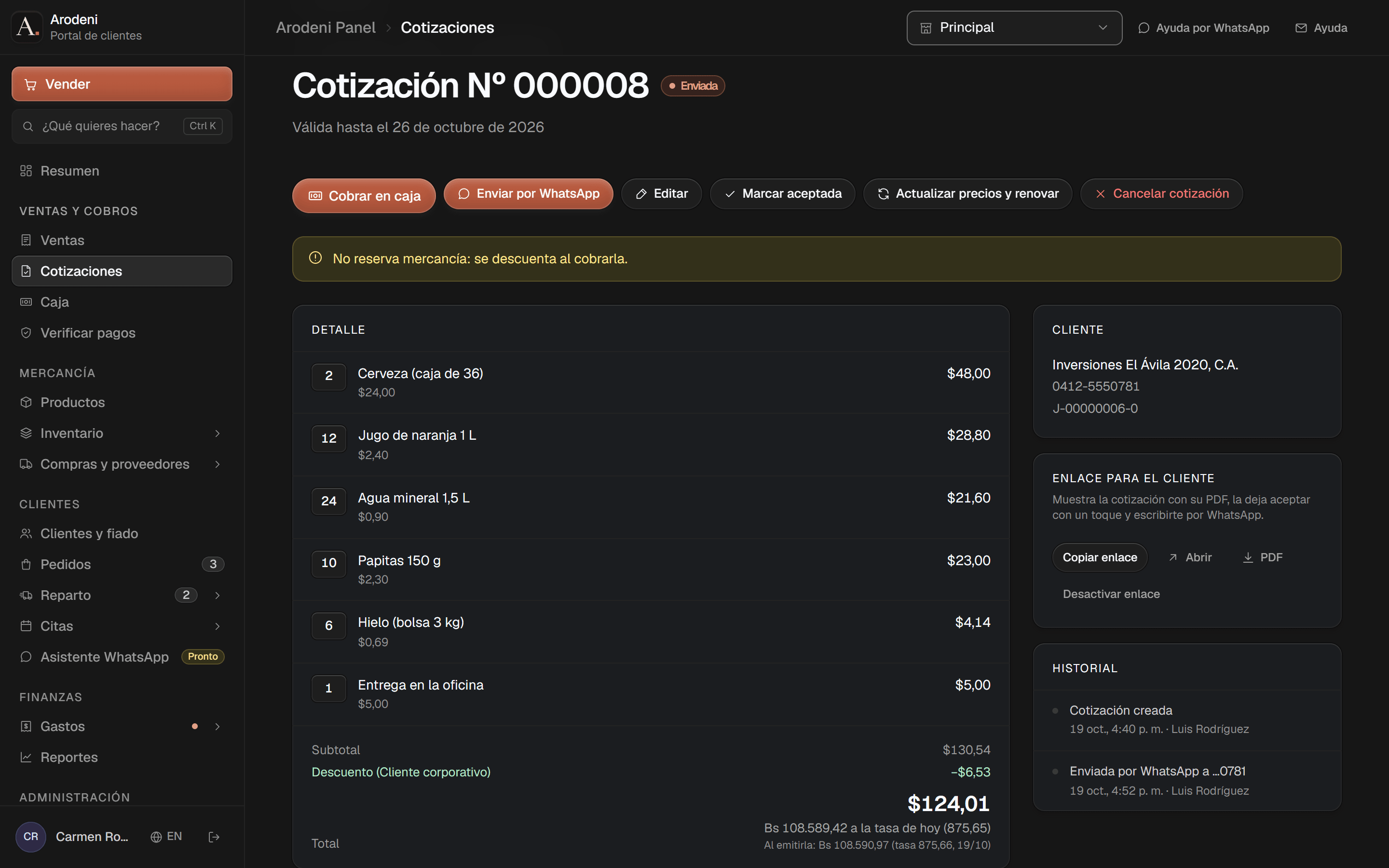Click the globe language icon
The image size is (1389, 868).
click(156, 837)
